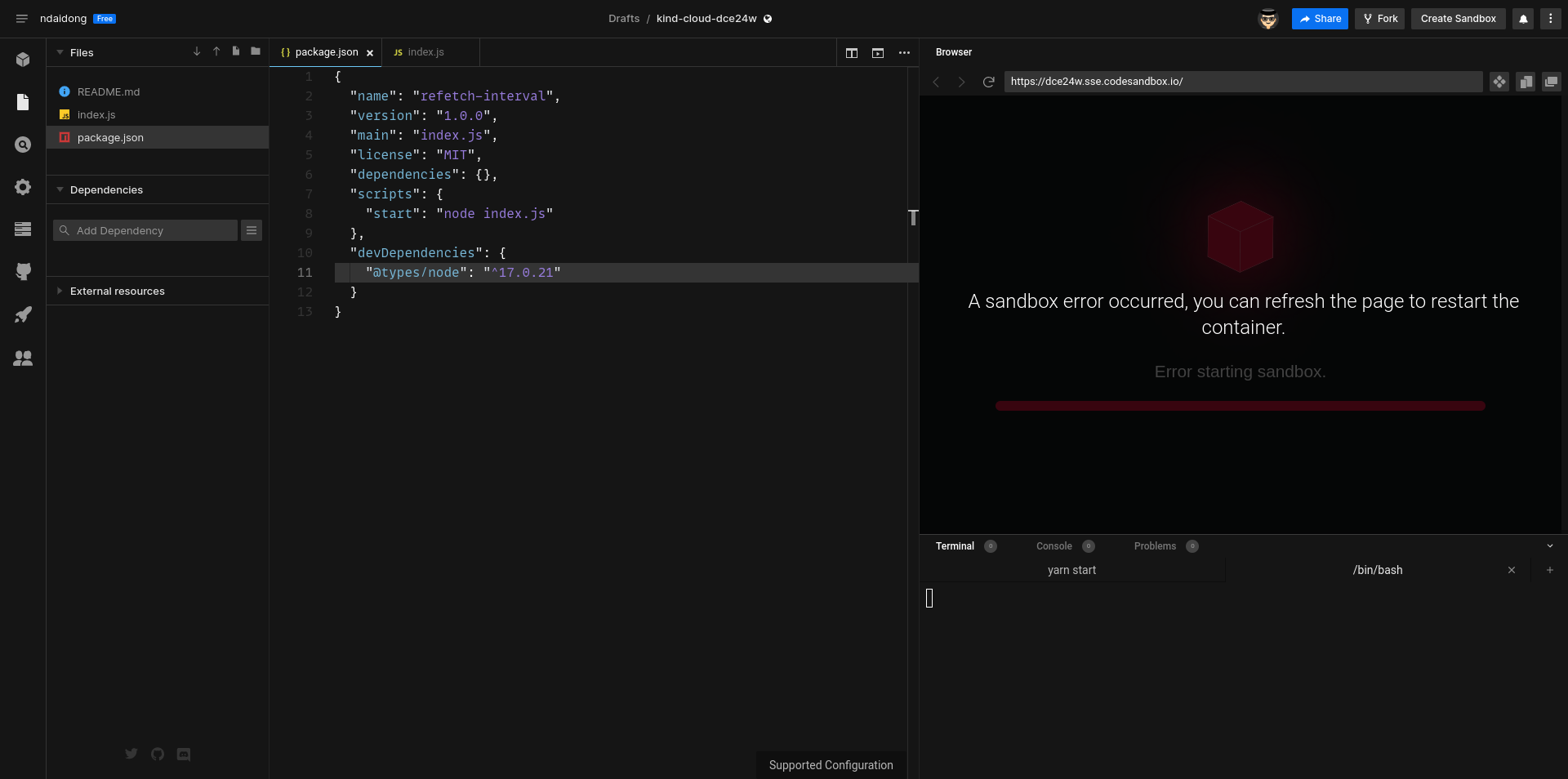Open the Live collaboration panel
The height and width of the screenshot is (779, 1568).
(x=23, y=358)
